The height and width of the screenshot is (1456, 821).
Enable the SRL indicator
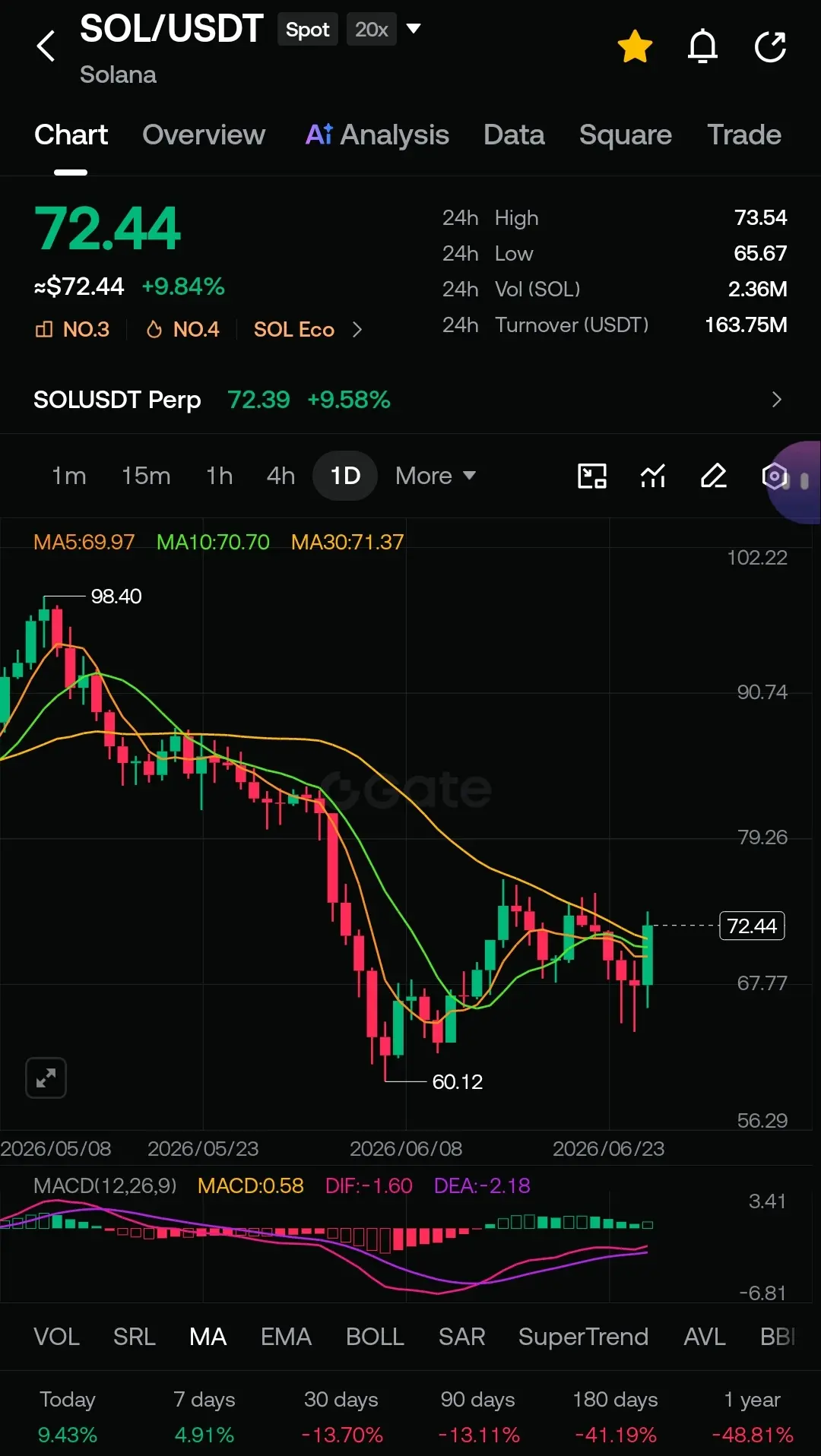pyautogui.click(x=135, y=1337)
